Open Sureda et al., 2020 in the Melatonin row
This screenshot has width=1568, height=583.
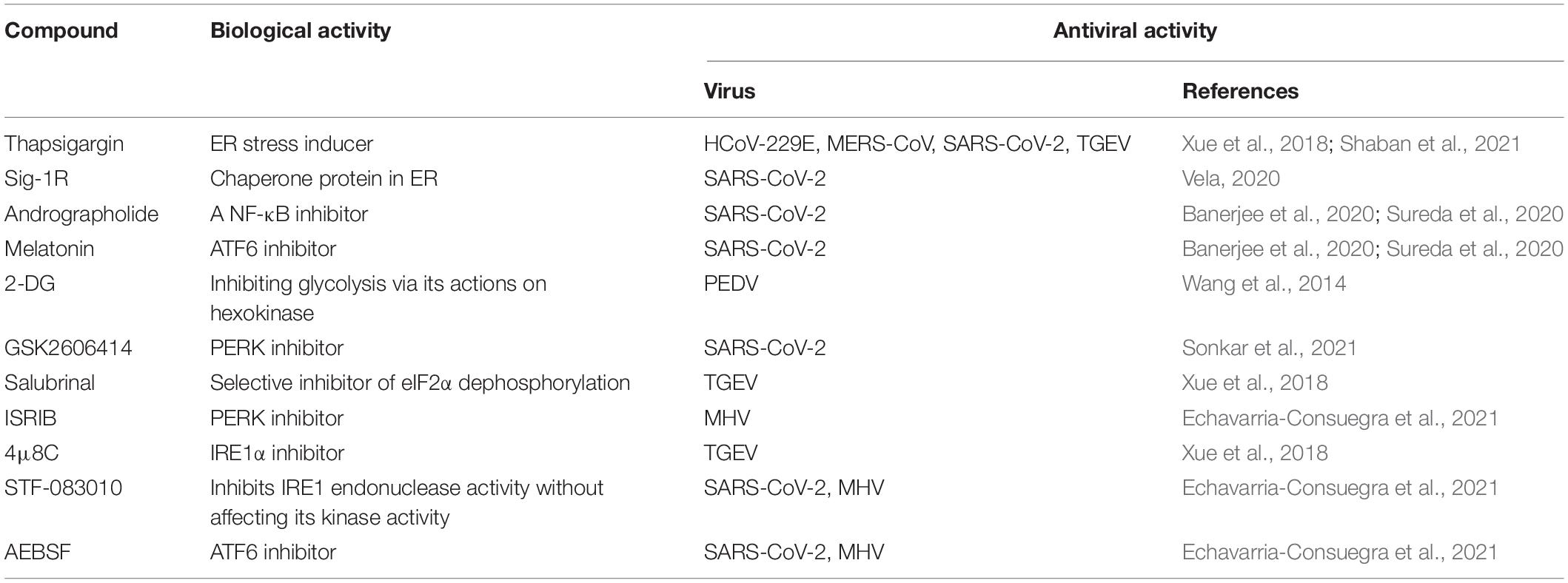click(x=1475, y=249)
